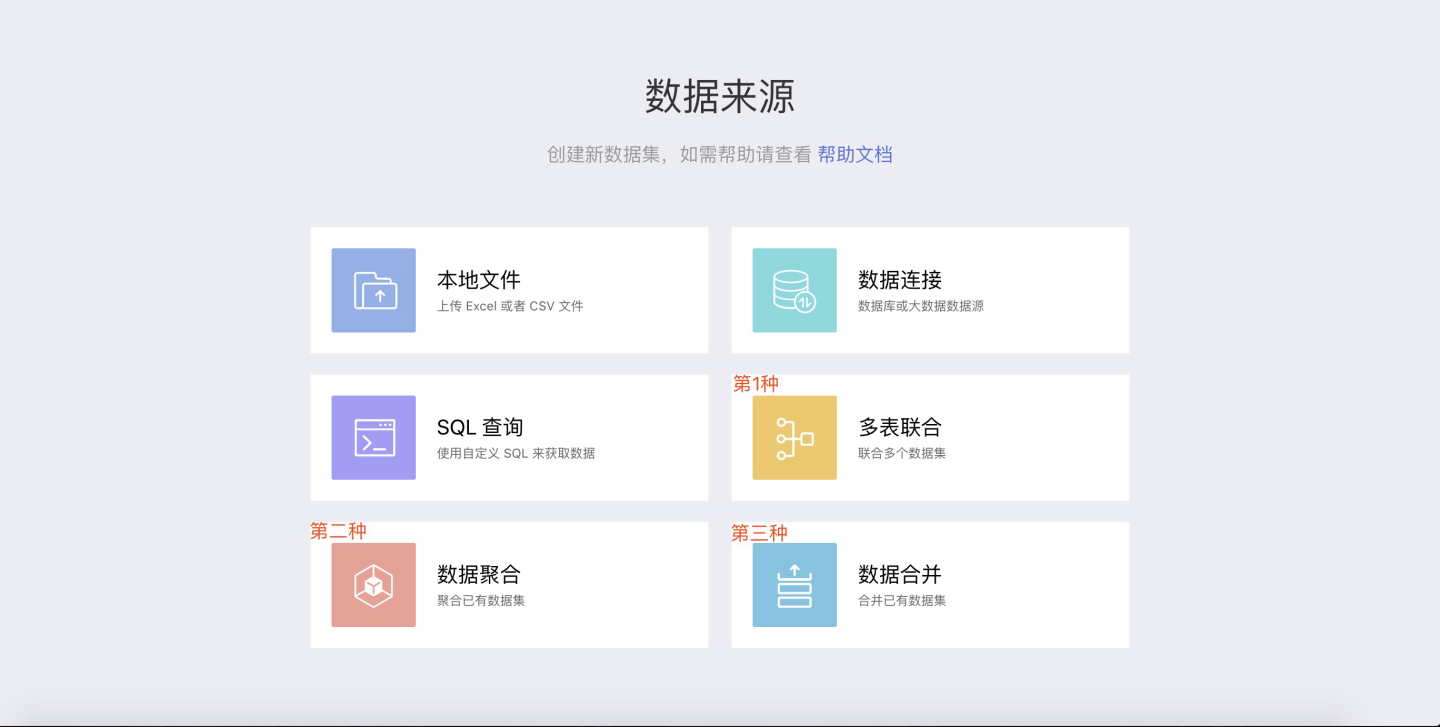Pick the 多表联合 title
This screenshot has height=727, width=1440.
click(899, 427)
